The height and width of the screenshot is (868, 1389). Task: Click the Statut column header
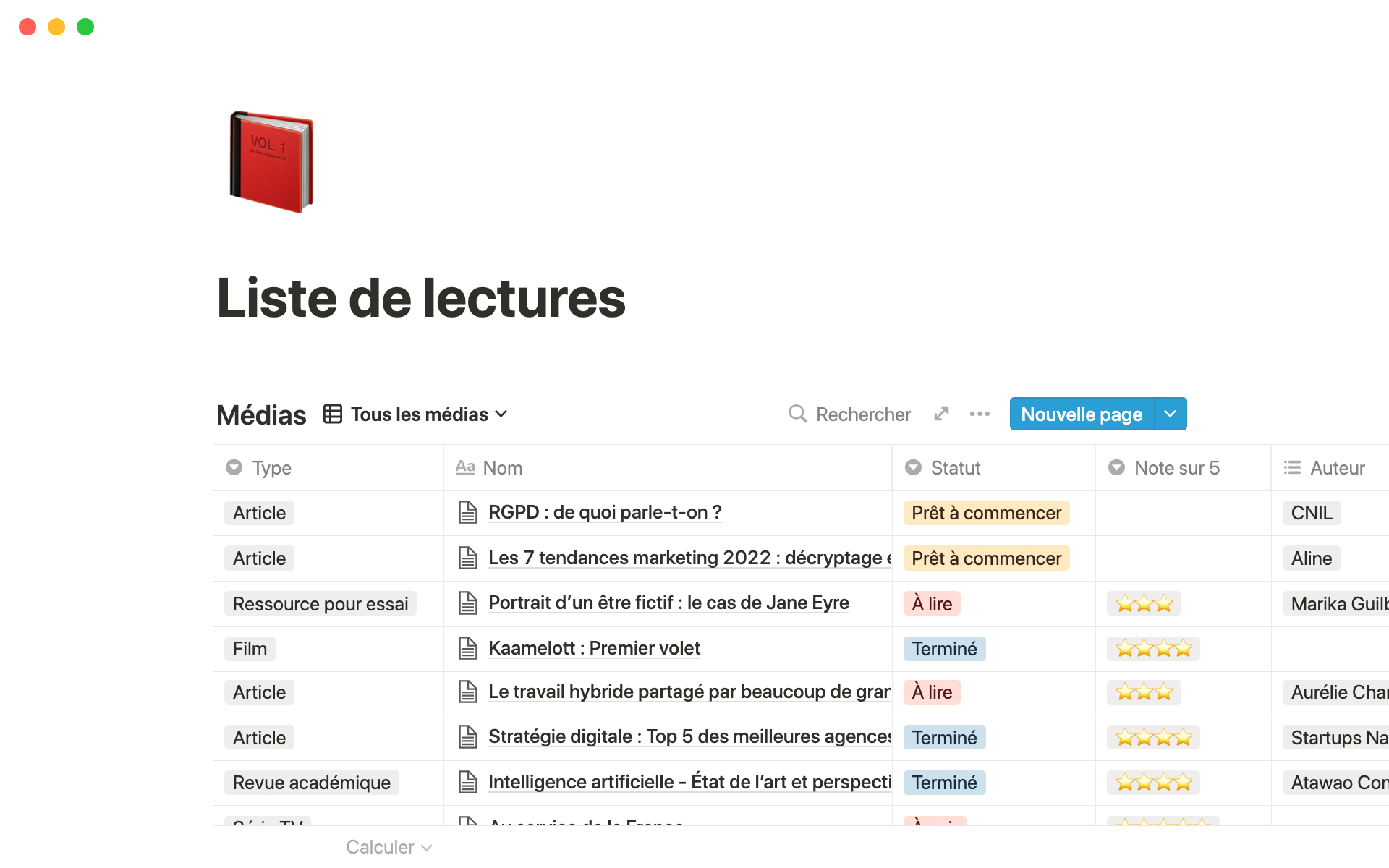pyautogui.click(x=955, y=468)
